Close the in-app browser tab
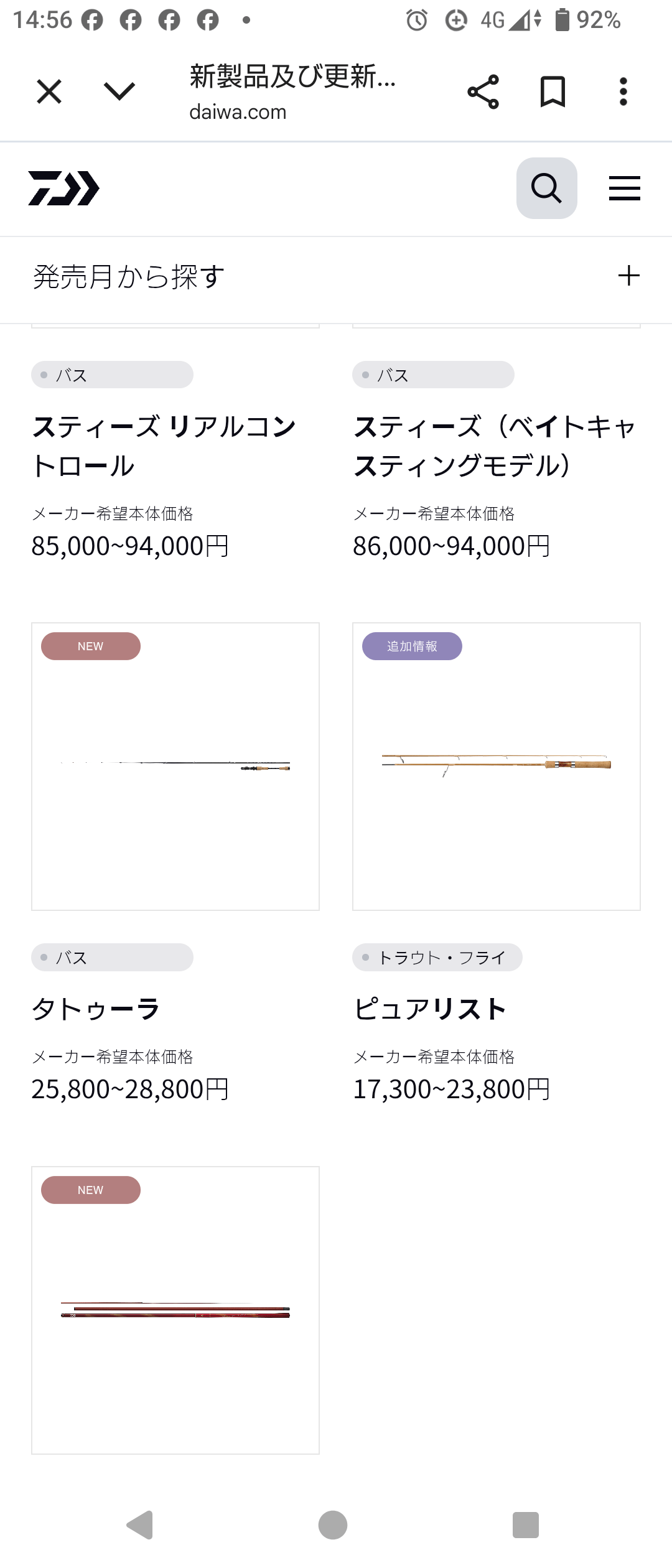 (49, 92)
